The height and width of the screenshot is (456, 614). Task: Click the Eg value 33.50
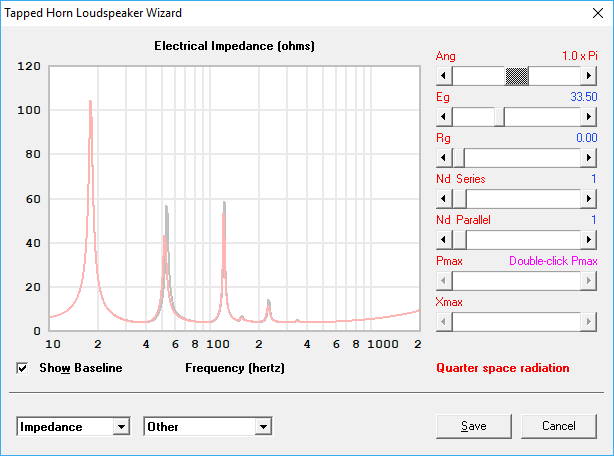pyautogui.click(x=584, y=97)
